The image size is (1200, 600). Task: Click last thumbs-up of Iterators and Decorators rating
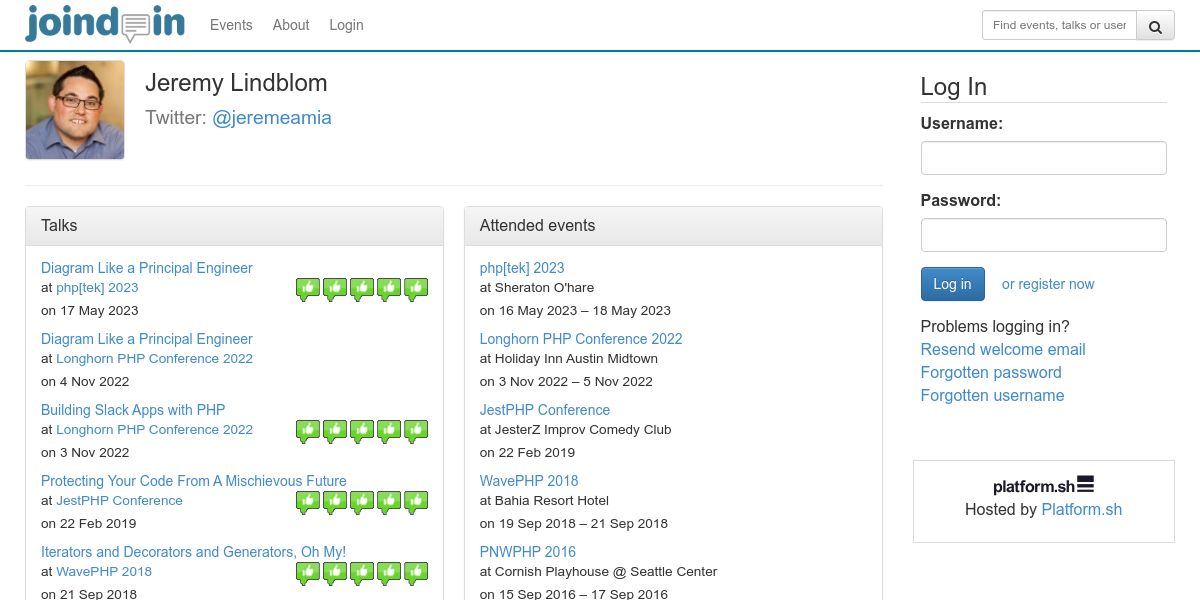tap(416, 573)
